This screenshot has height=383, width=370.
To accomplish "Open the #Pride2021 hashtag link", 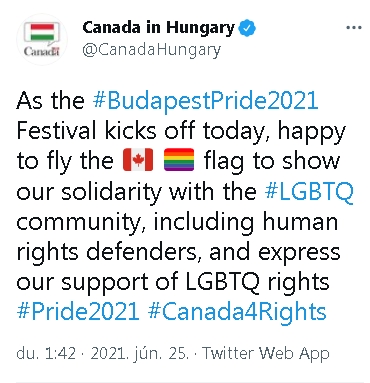I will click(78, 312).
